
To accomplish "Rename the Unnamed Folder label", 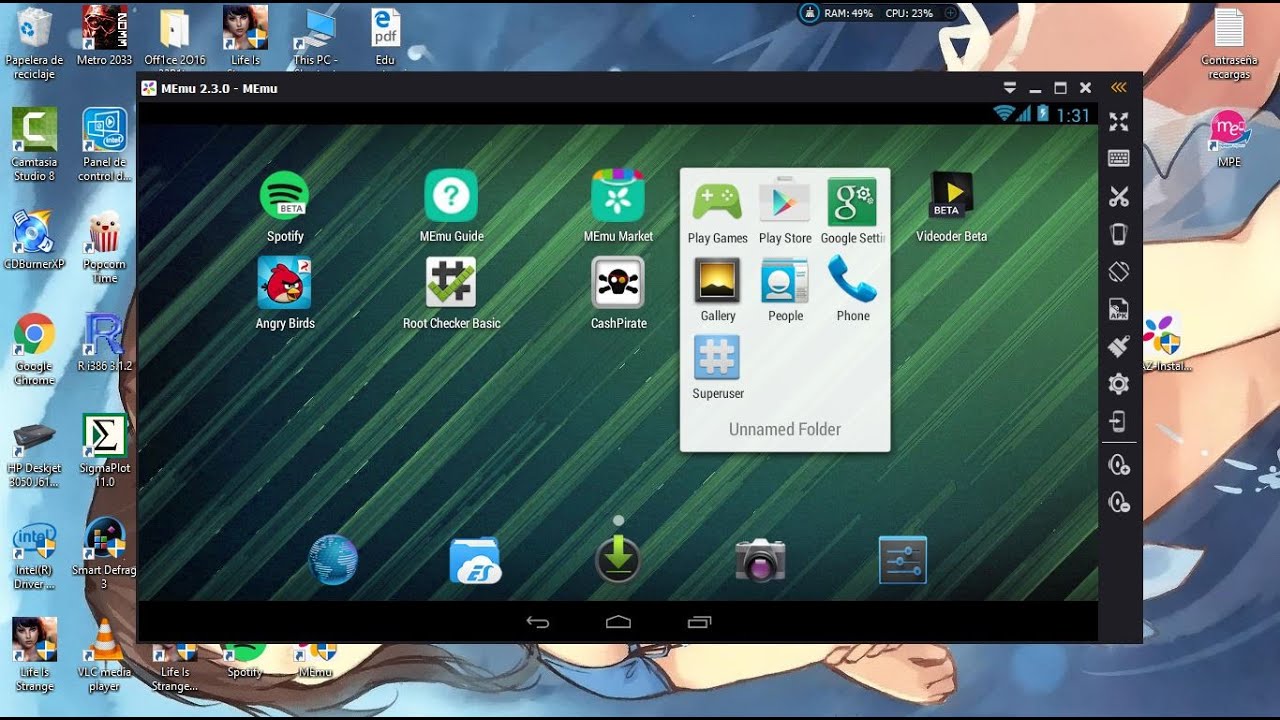I will (x=785, y=429).
